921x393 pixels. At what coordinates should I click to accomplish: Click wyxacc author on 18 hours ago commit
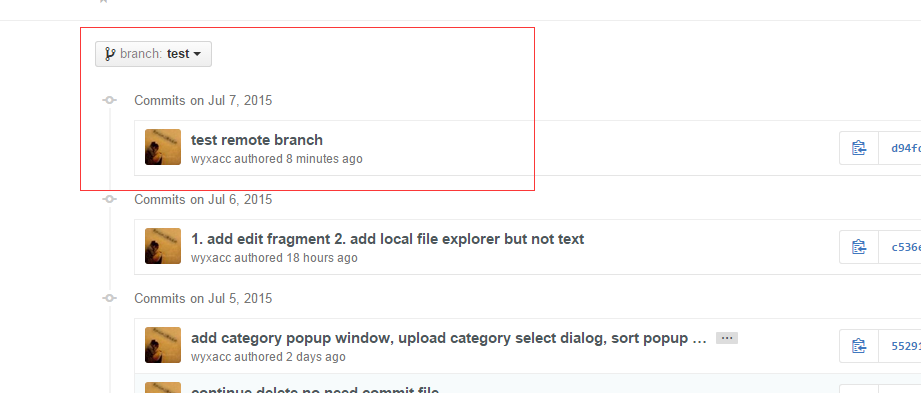[x=211, y=258]
